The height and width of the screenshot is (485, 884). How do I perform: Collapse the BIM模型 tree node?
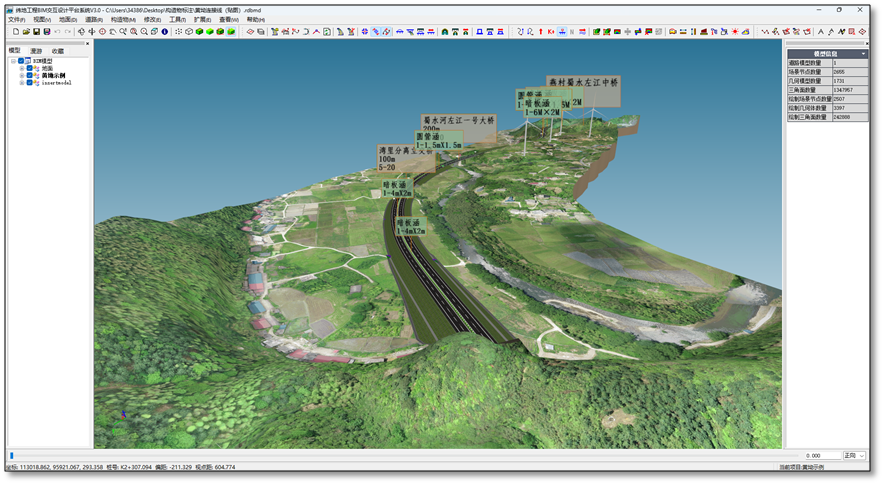click(14, 61)
